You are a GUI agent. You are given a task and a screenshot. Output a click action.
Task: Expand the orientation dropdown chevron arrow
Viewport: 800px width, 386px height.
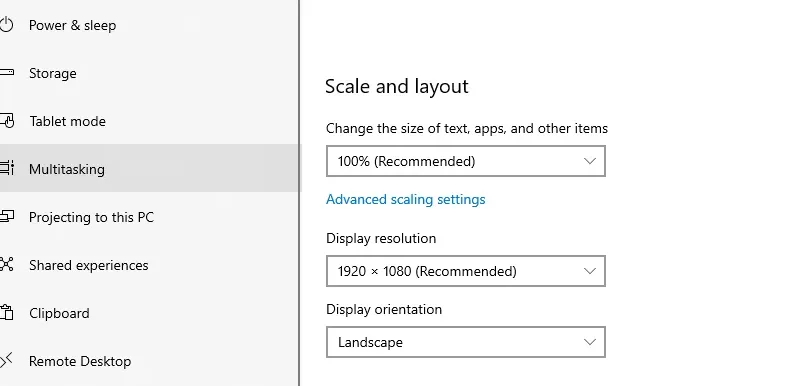(590, 342)
